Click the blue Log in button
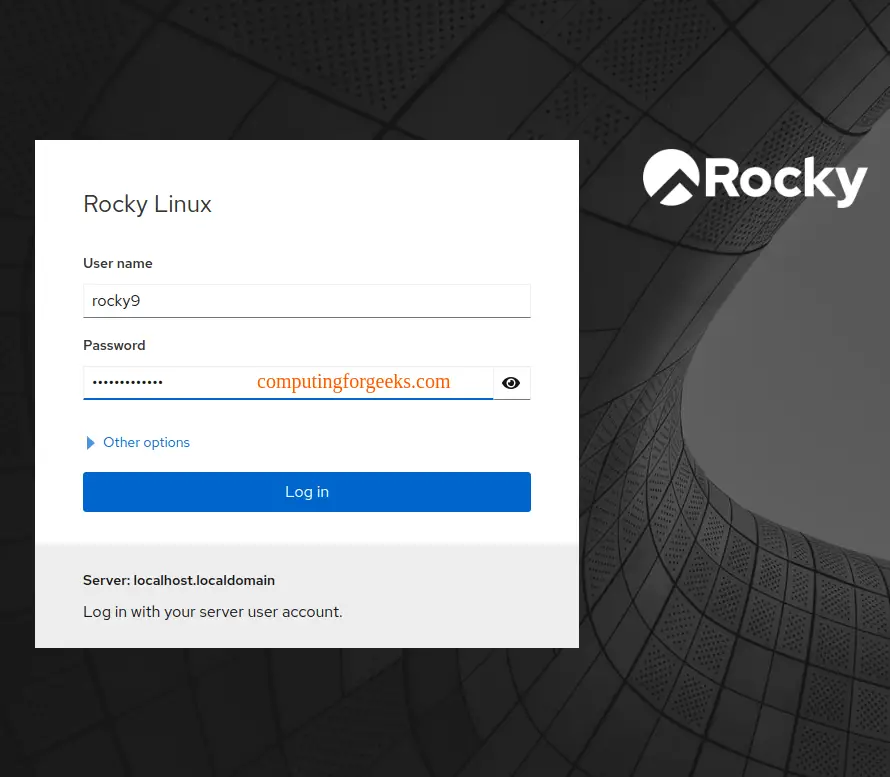Viewport: 890px width, 777px height. click(307, 492)
